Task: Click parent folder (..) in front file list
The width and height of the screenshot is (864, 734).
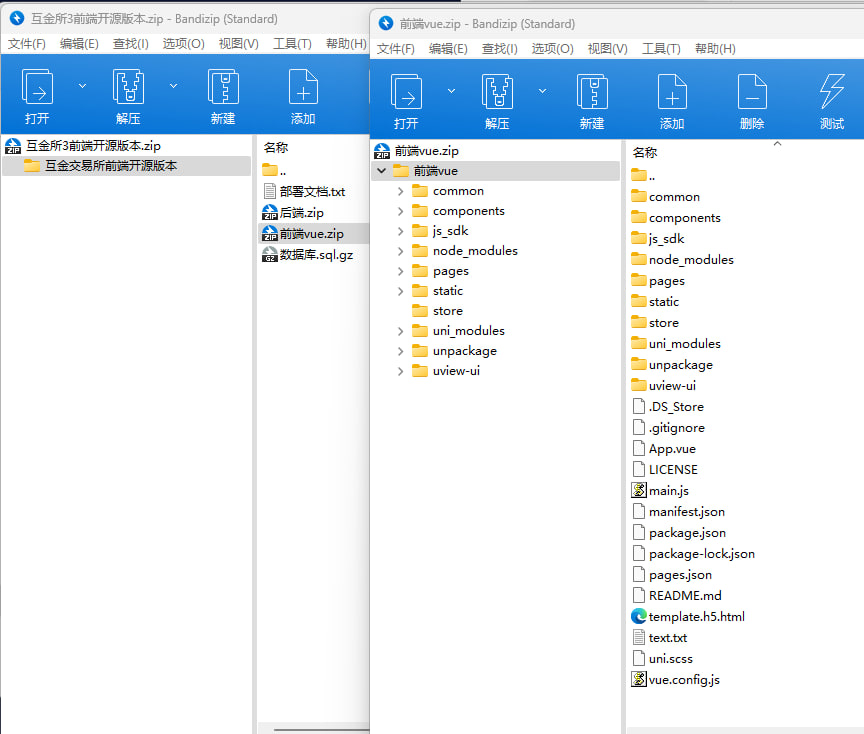Action: (x=643, y=176)
